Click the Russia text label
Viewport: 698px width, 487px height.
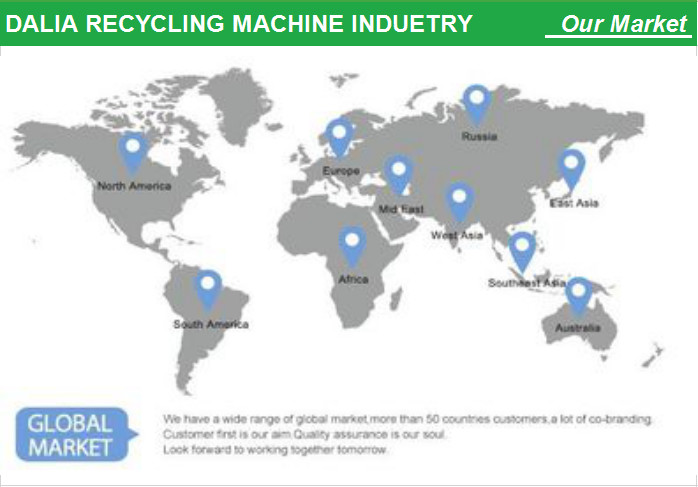pyautogui.click(x=479, y=137)
